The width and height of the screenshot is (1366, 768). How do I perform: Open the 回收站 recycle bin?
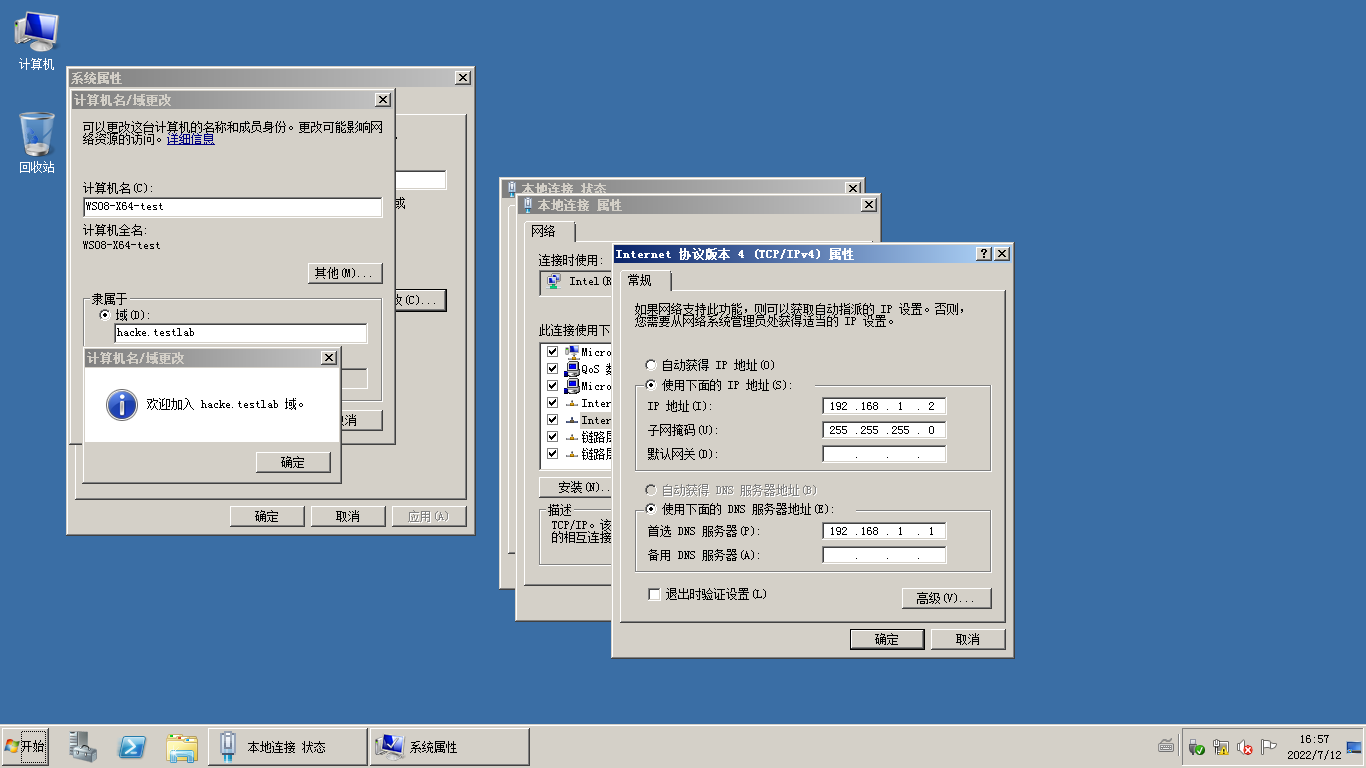[x=36, y=135]
